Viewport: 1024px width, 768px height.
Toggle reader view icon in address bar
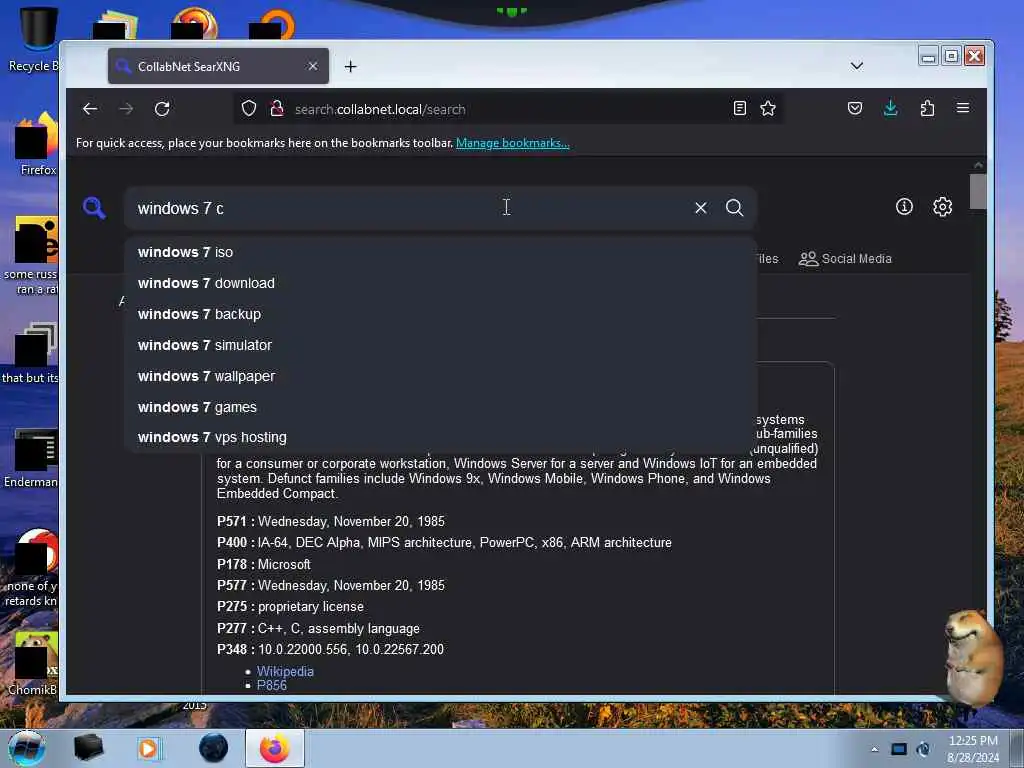click(739, 108)
